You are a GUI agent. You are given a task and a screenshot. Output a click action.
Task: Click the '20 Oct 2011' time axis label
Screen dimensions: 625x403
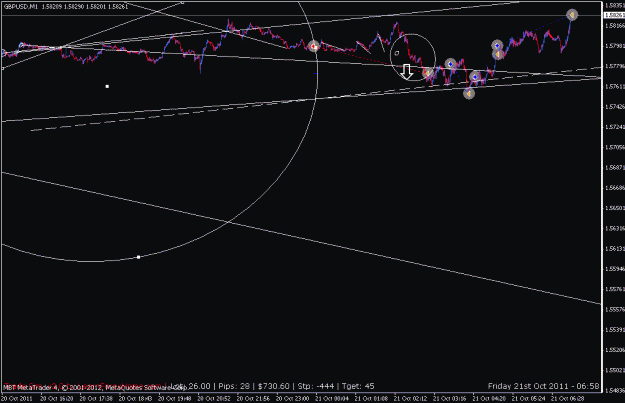pos(17,398)
